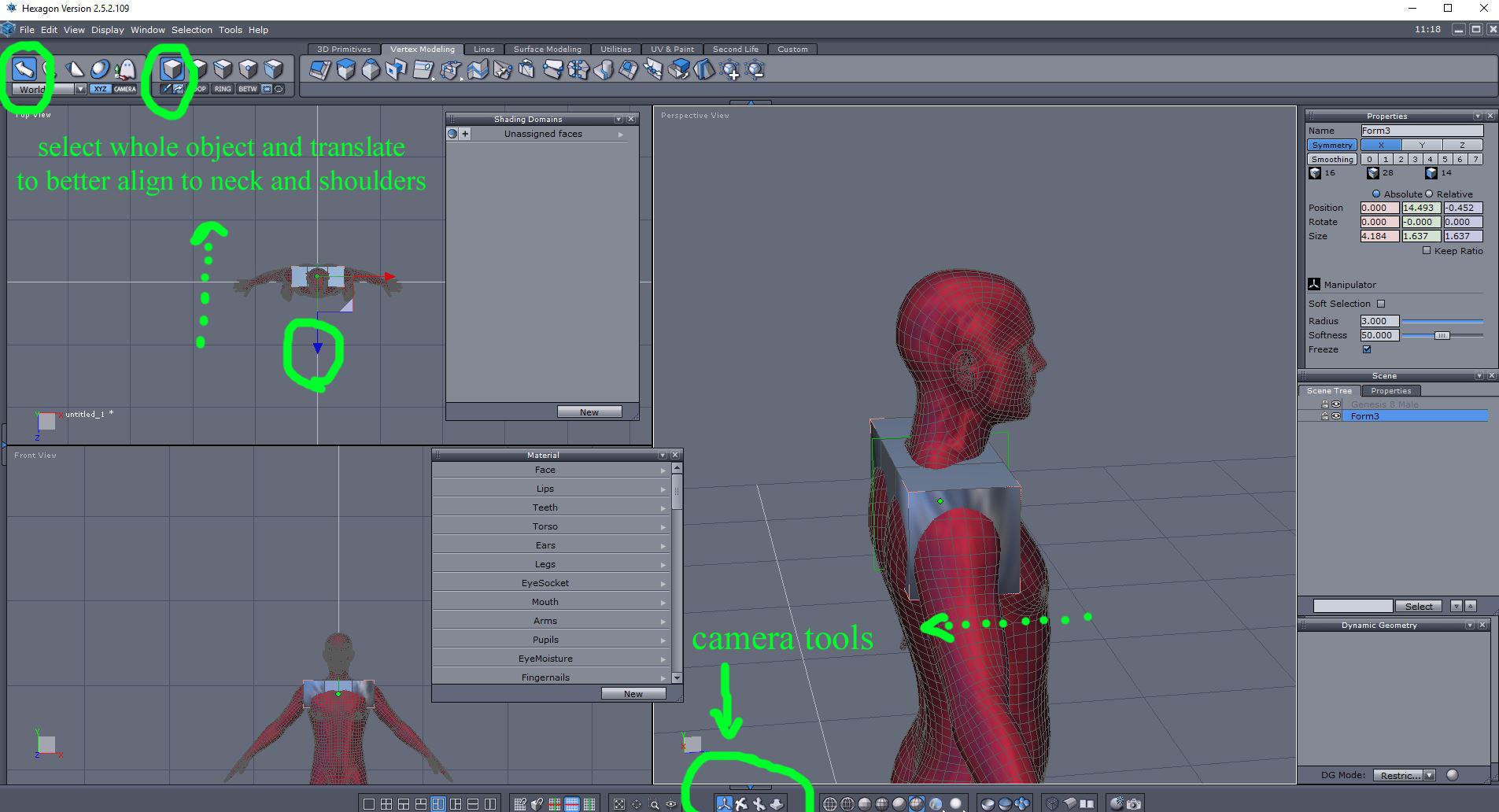Expand the Unassigned faces arrow
Image resolution: width=1499 pixels, height=812 pixels.
click(x=621, y=135)
